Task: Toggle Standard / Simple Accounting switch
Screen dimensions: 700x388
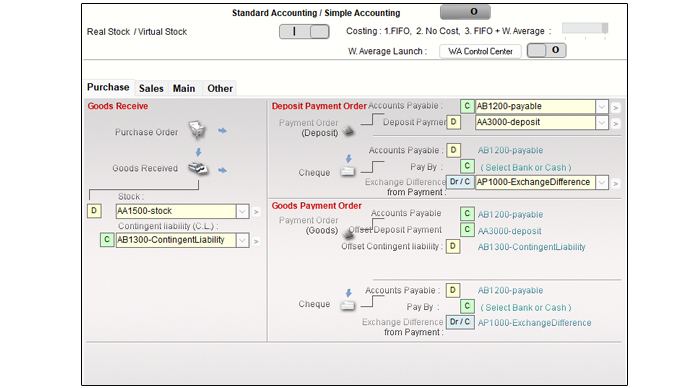Action: [x=465, y=12]
